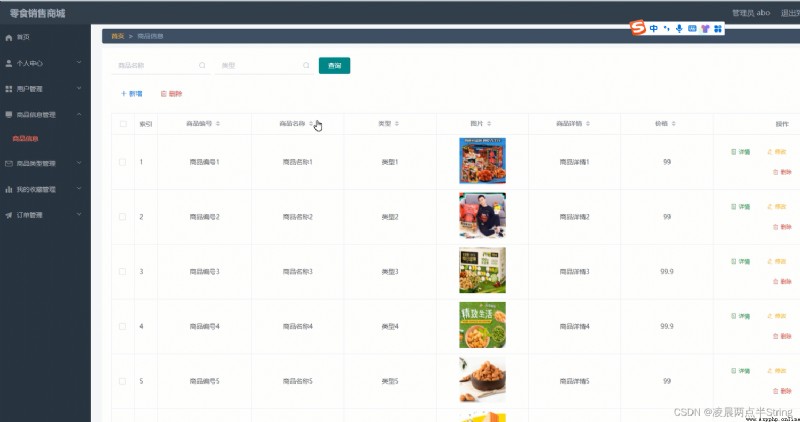The width and height of the screenshot is (800, 422).
Task: Open Sogou toolbox grid icon
Action: (718, 29)
